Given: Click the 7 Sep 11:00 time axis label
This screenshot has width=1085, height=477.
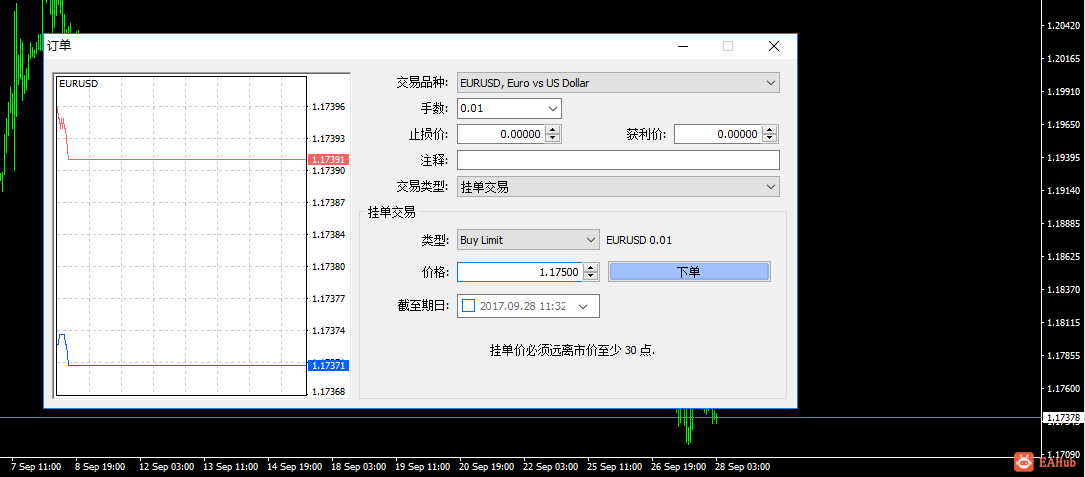Looking at the screenshot, I should click(36, 467).
